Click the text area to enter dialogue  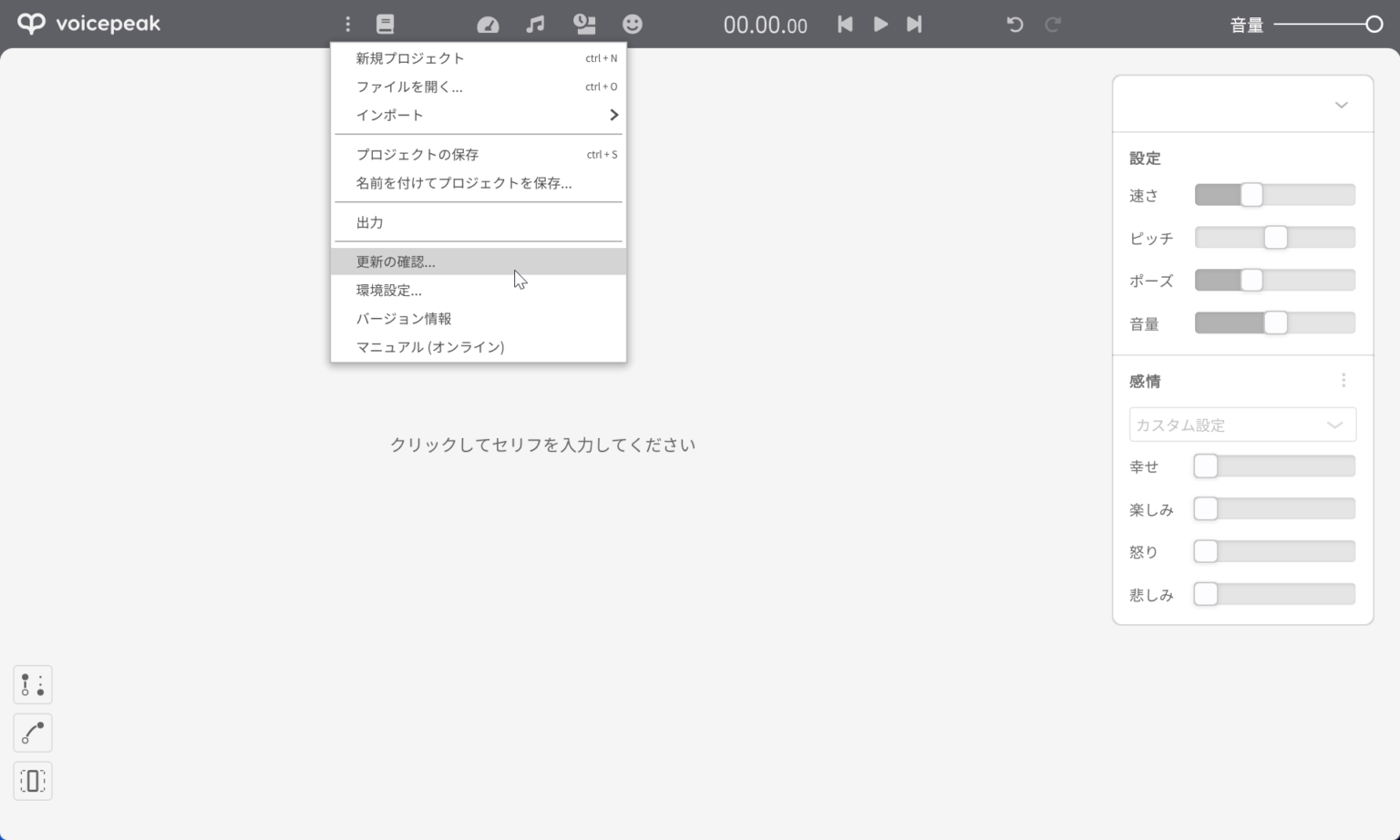542,445
